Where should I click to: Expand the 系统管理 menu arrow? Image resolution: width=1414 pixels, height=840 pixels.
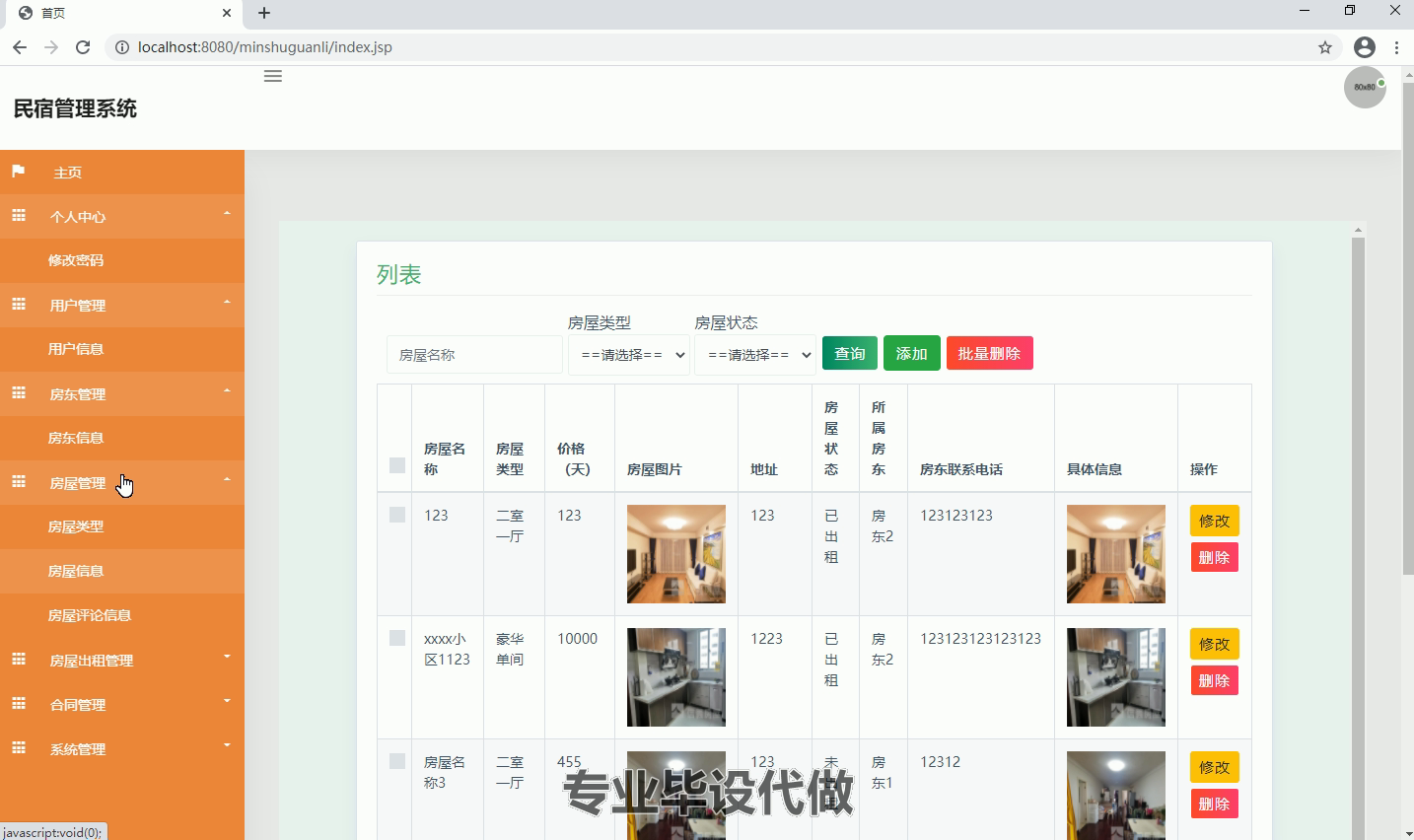[227, 746]
